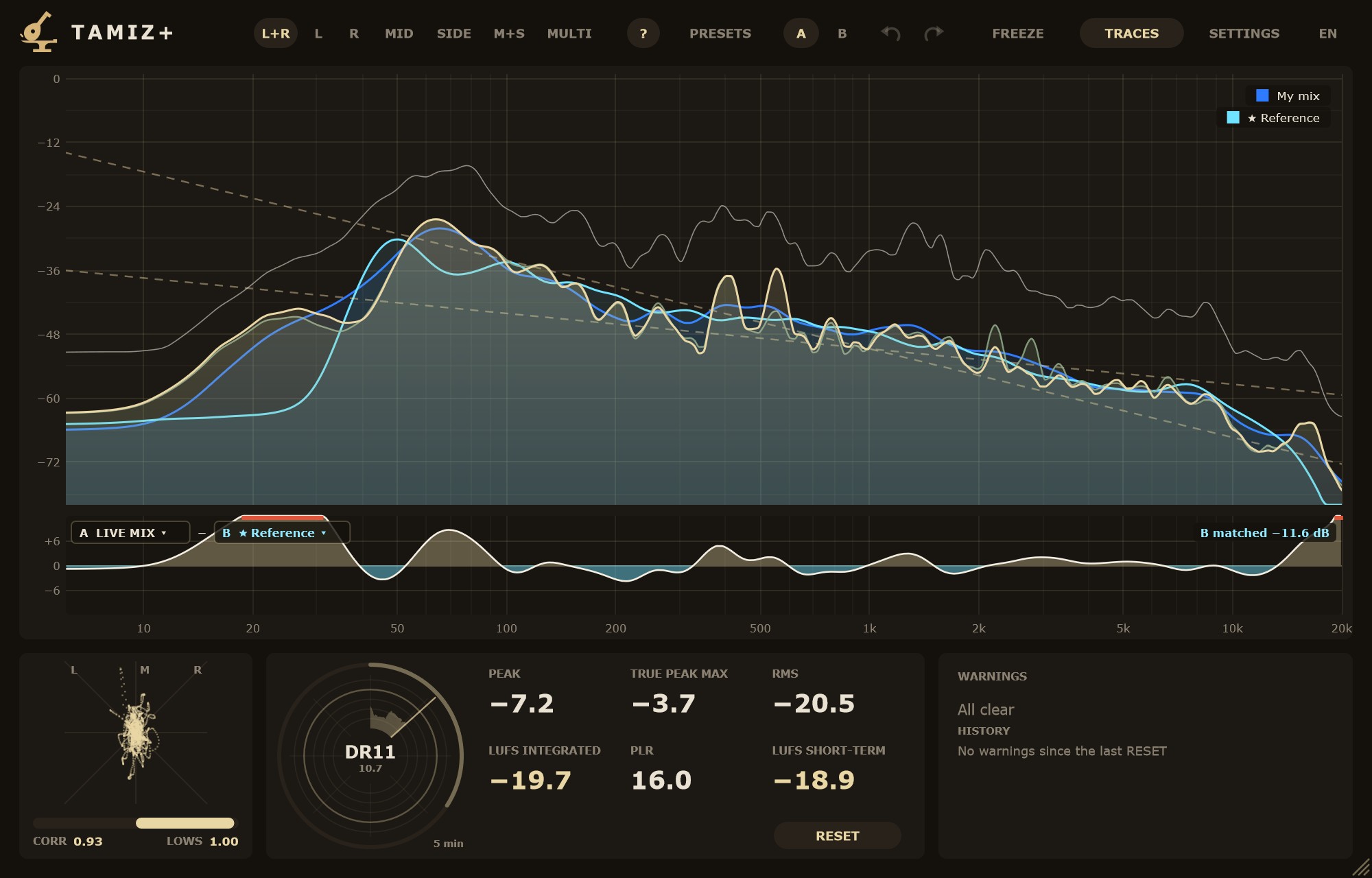
Task: Open the TRACES panel
Action: point(1132,33)
